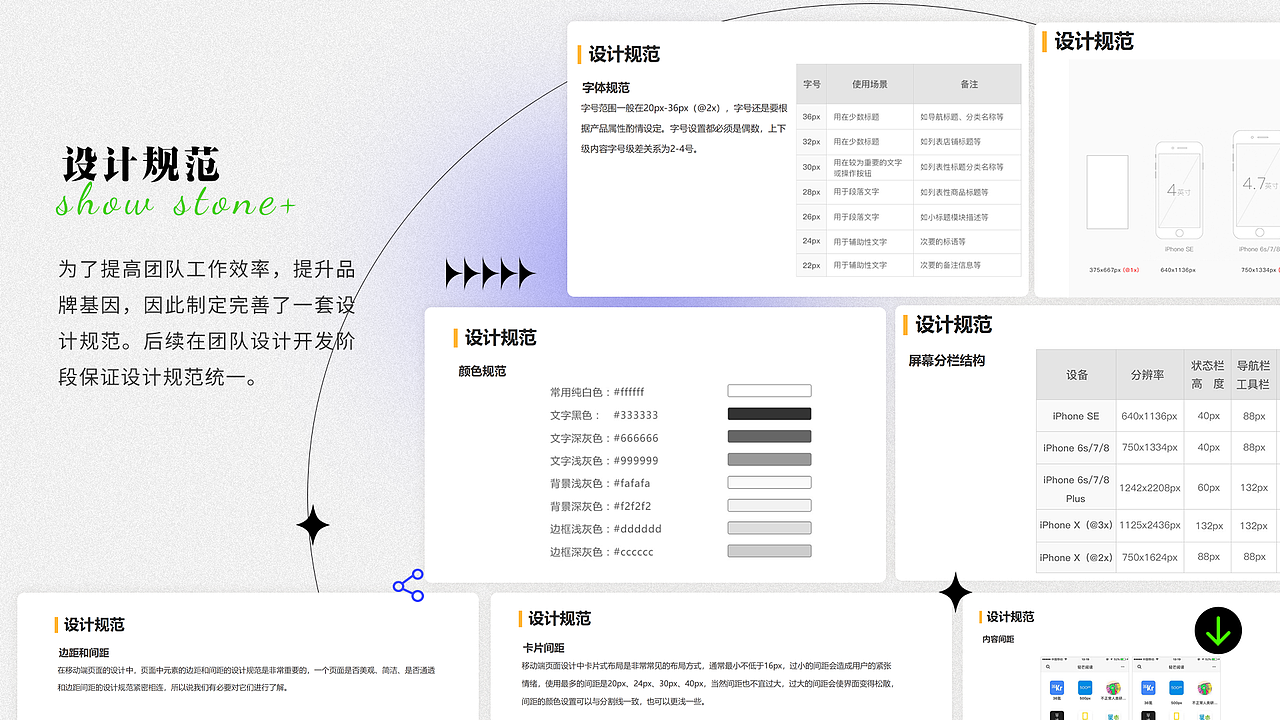Click the green download arrow icon
The height and width of the screenshot is (720, 1280).
click(x=1218, y=632)
